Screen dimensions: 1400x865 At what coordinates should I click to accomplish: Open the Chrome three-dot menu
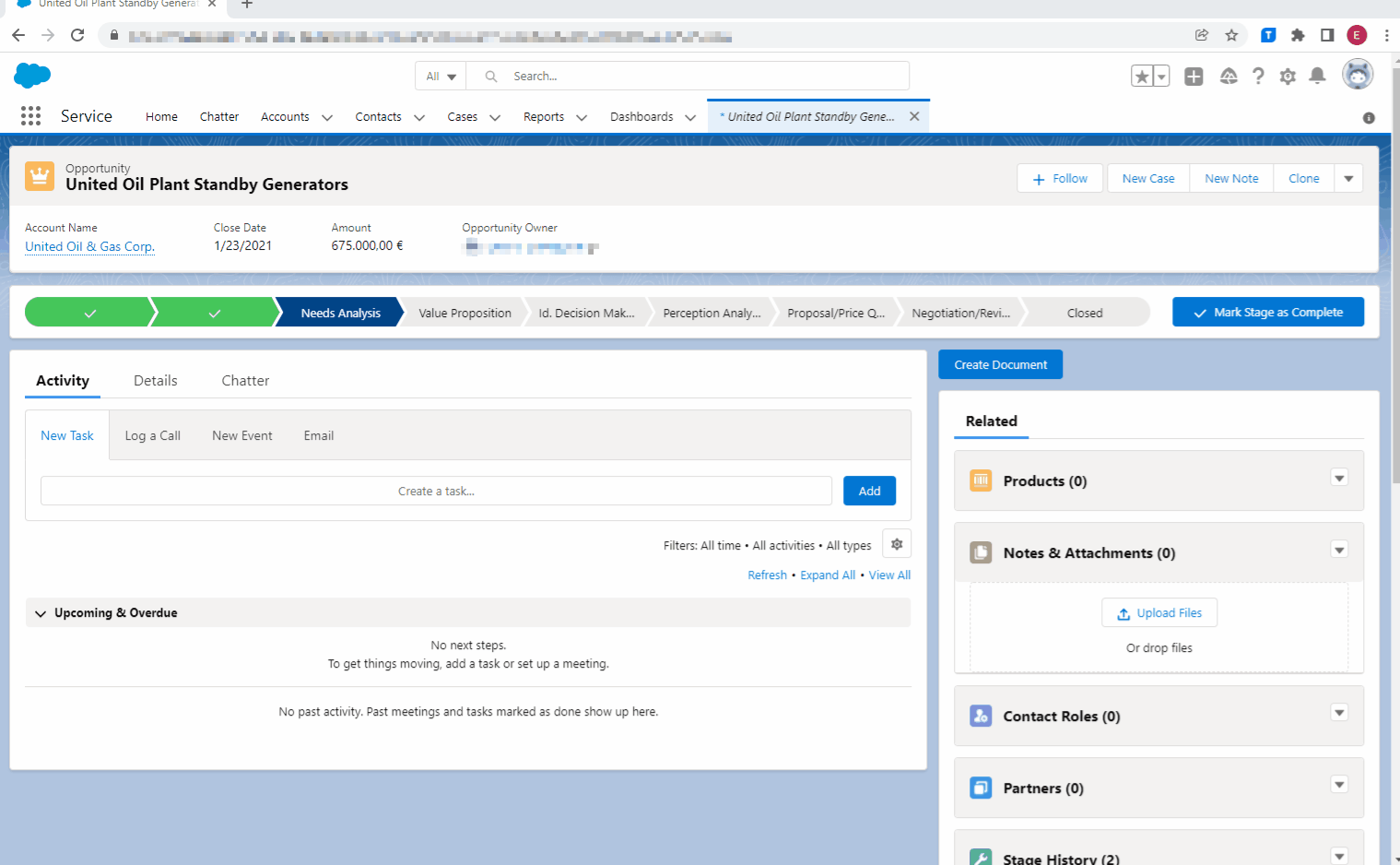tap(1386, 35)
